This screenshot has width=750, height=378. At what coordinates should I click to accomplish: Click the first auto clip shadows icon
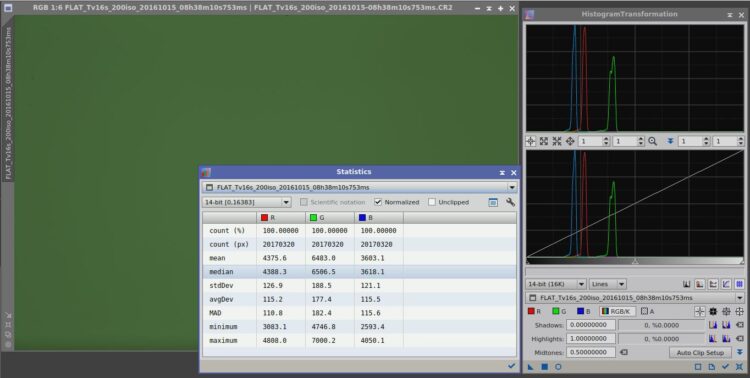[x=713, y=325]
